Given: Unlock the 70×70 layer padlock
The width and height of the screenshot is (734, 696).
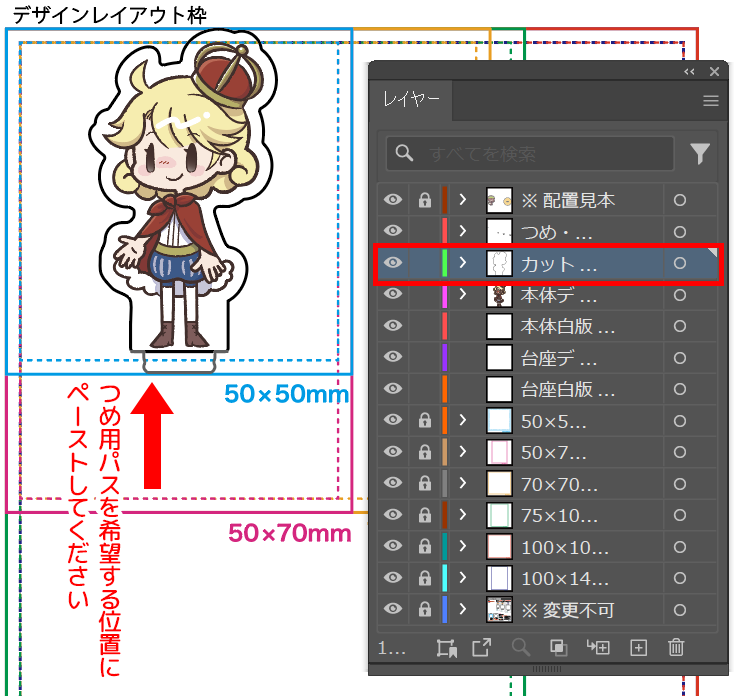Looking at the screenshot, I should [425, 484].
